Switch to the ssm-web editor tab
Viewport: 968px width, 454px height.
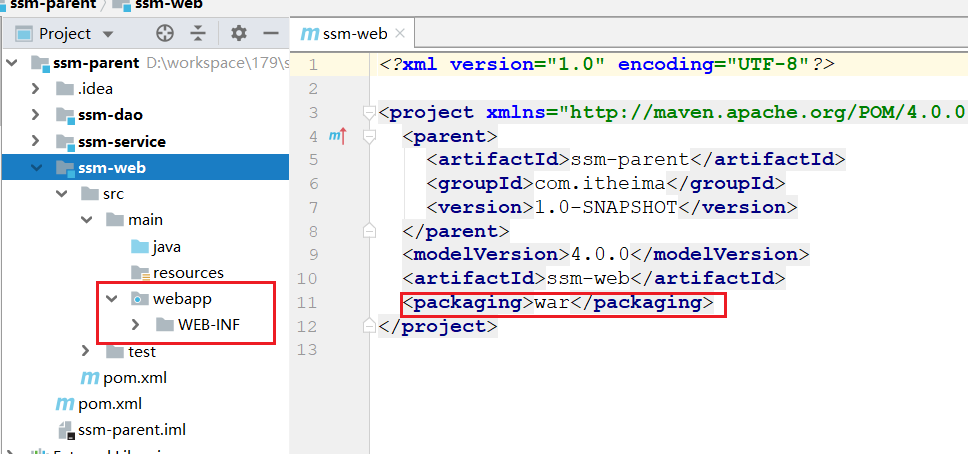344,34
